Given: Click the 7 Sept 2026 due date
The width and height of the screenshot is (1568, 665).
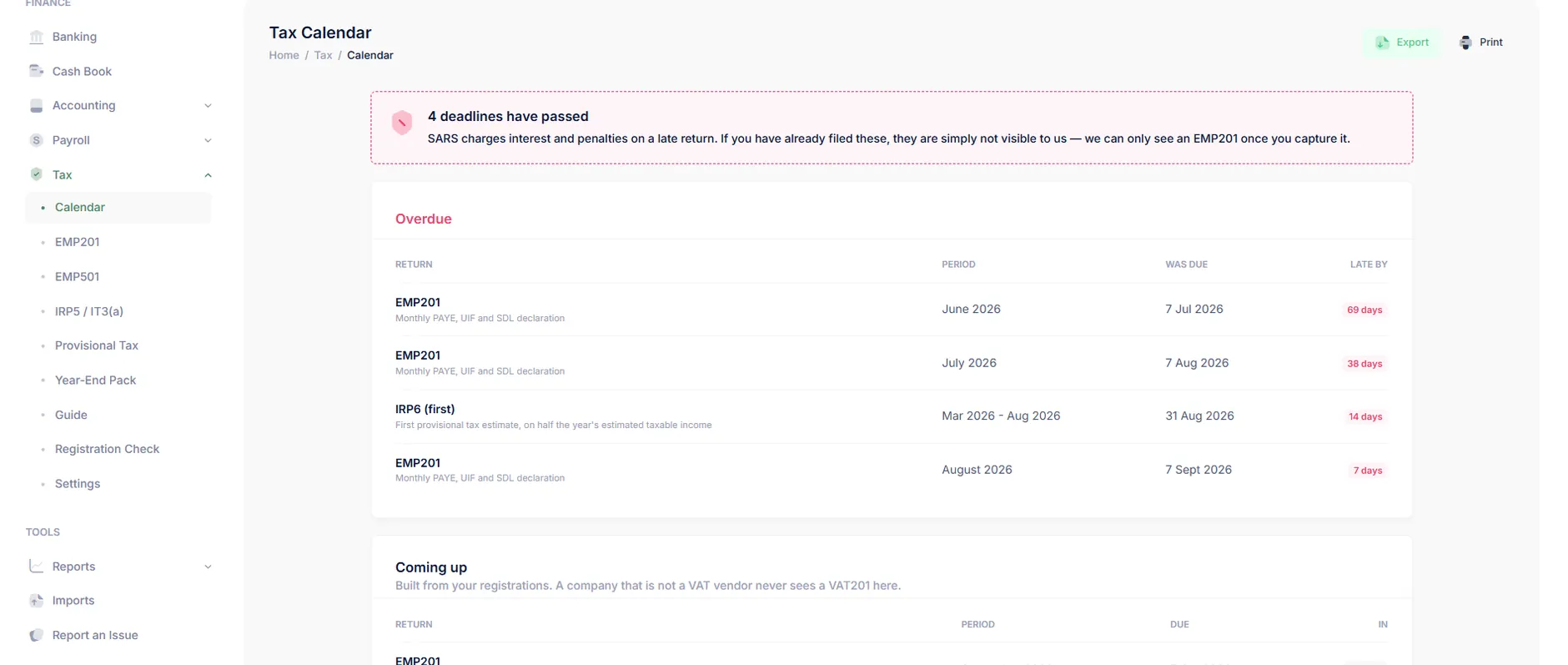Looking at the screenshot, I should click(x=1199, y=470).
